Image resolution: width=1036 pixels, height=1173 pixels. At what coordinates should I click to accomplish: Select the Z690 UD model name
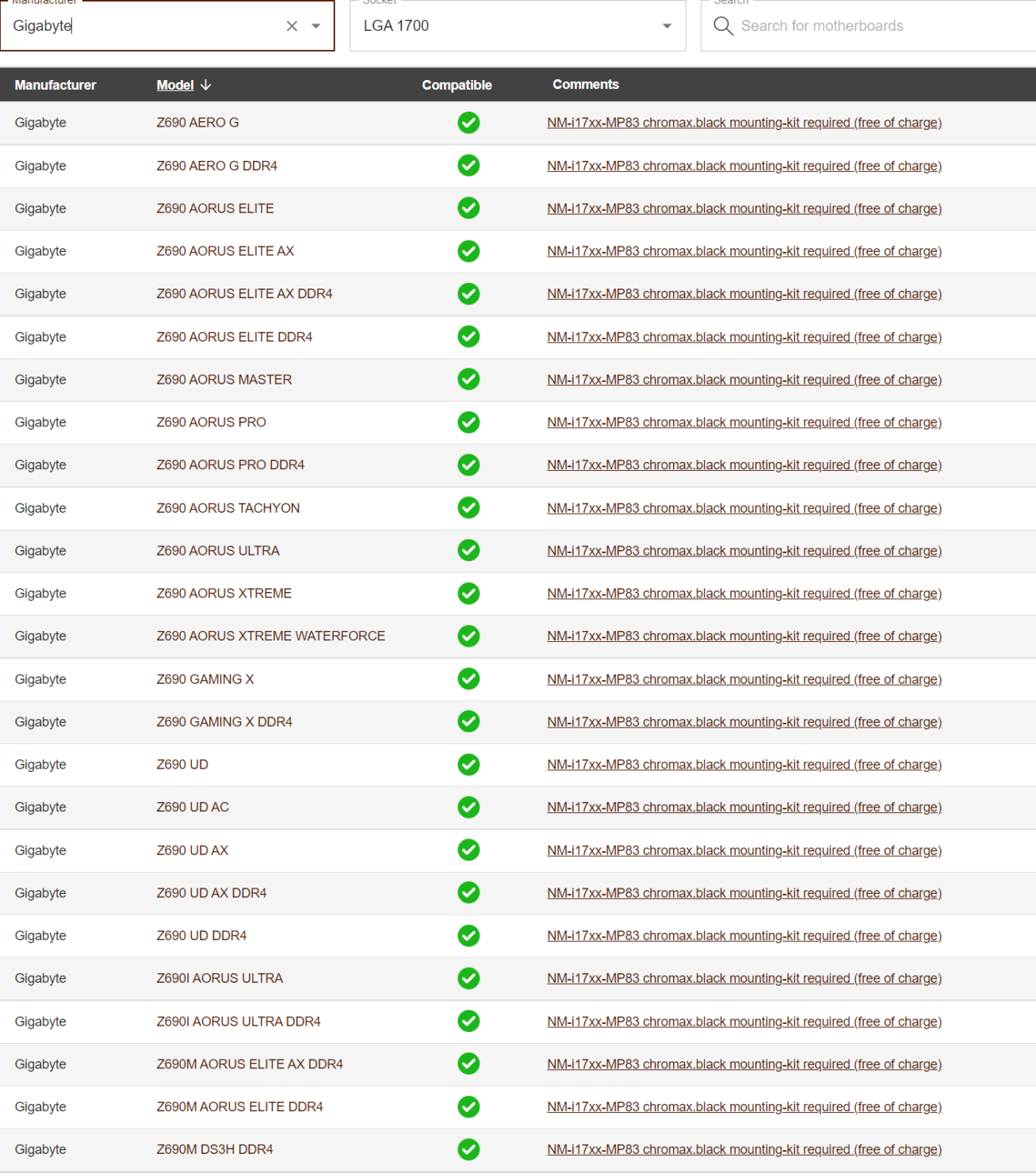click(x=182, y=765)
